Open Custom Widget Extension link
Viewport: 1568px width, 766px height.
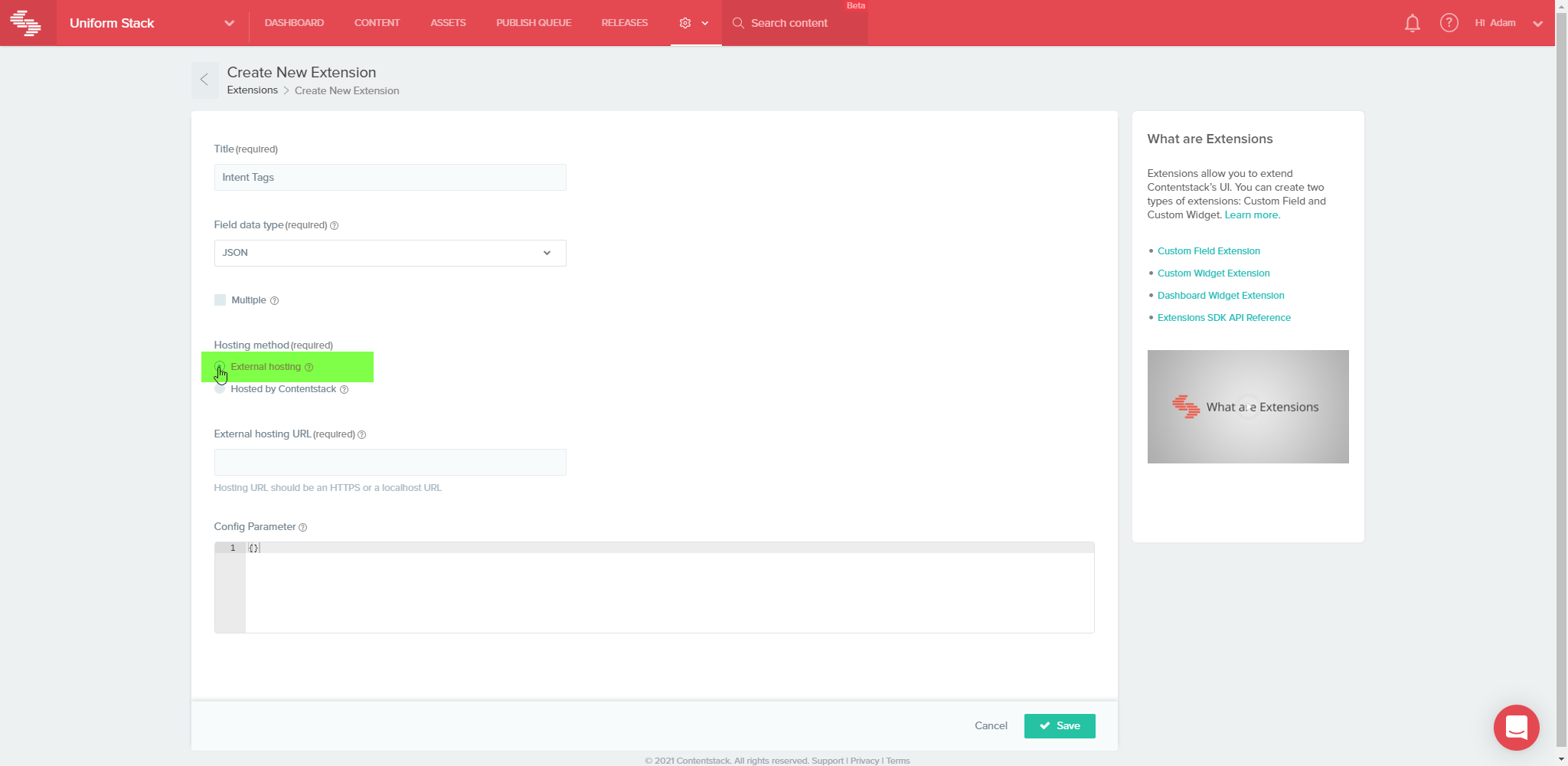[x=1214, y=273]
